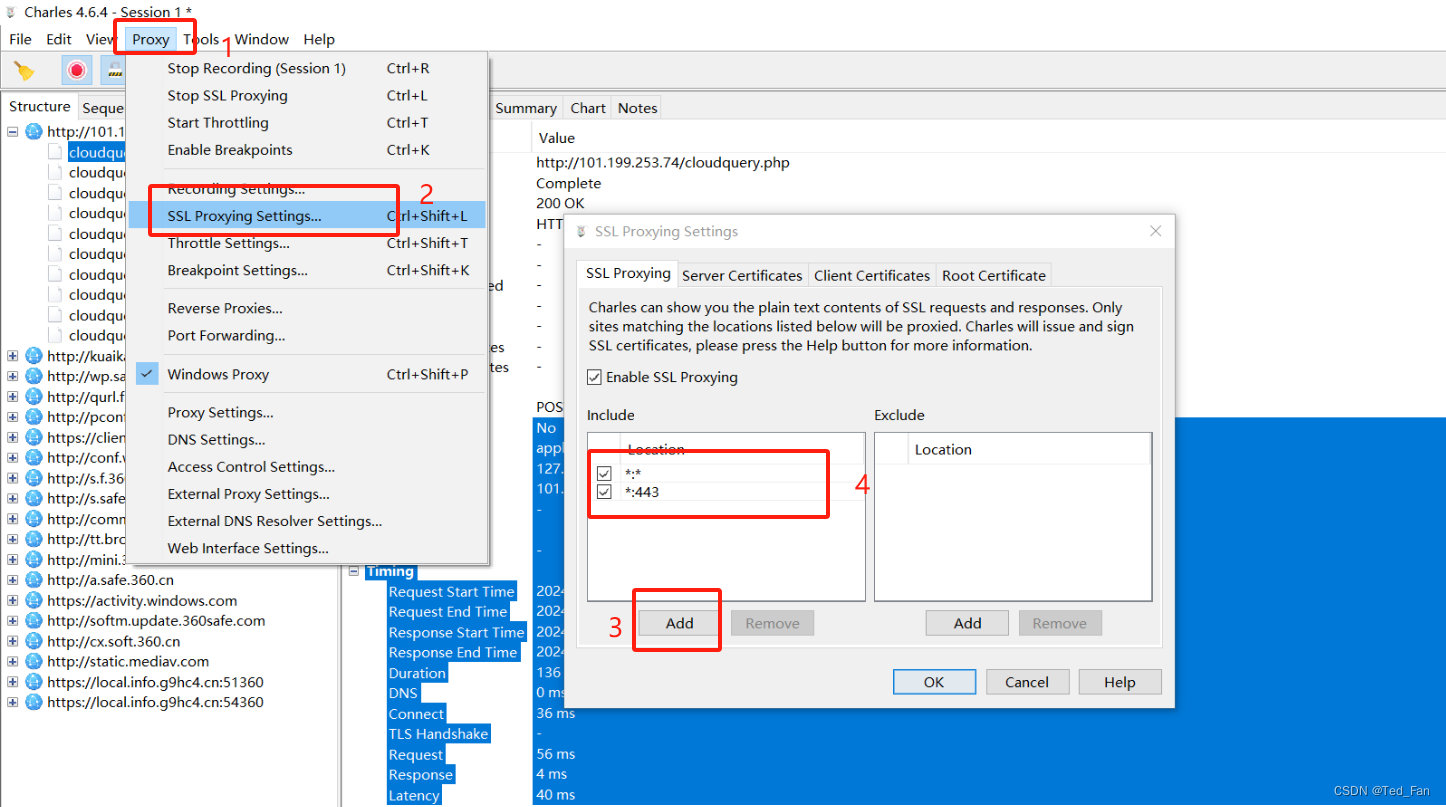Choose Enable Breakpoints menu entry
1446x807 pixels.
(308, 150)
